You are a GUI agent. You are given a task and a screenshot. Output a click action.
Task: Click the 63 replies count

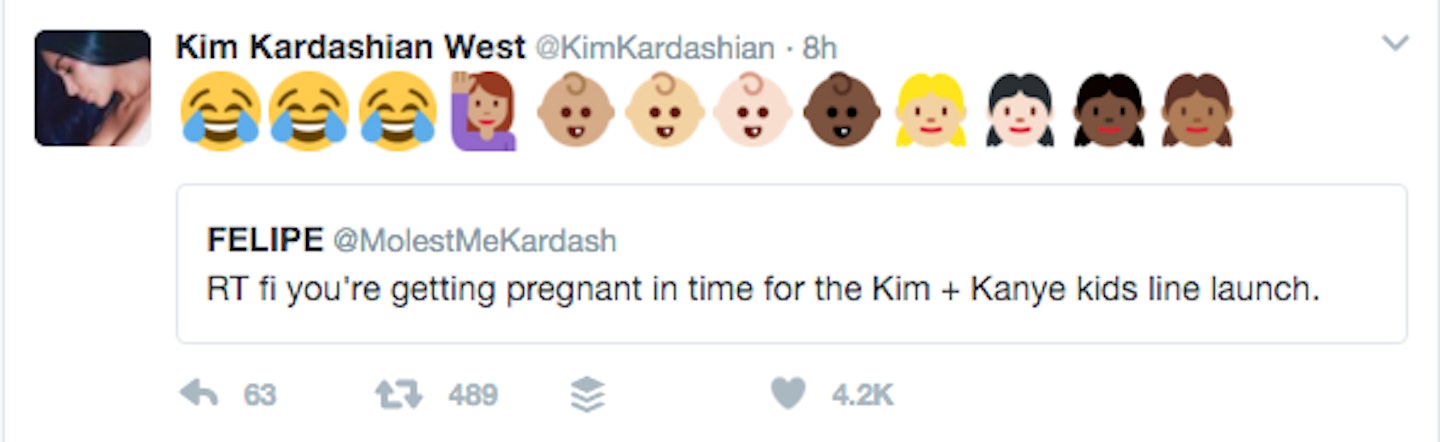coord(260,396)
